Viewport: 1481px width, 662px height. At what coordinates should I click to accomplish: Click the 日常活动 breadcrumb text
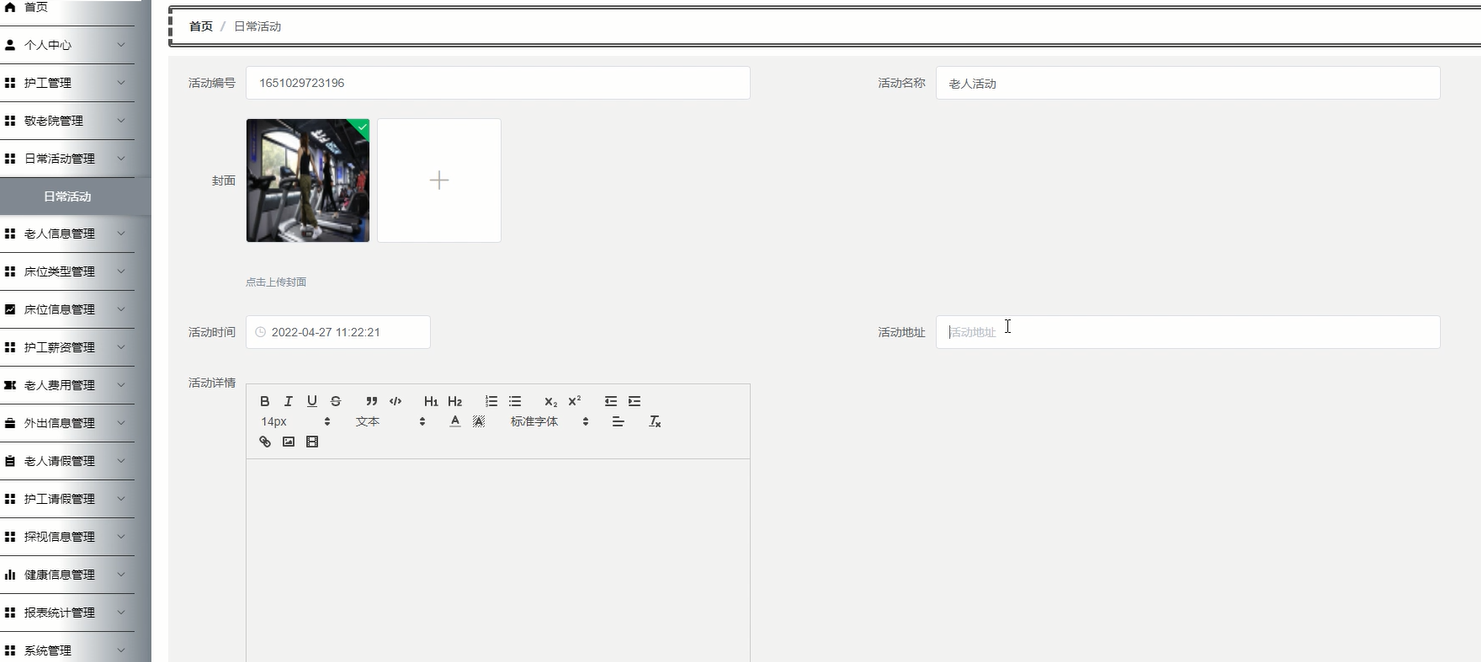pos(257,26)
